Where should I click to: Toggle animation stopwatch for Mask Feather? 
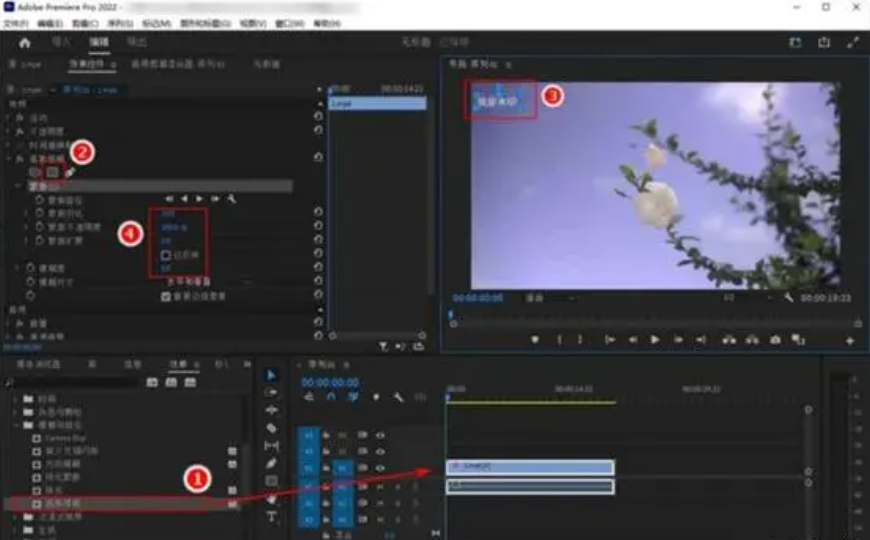point(40,213)
